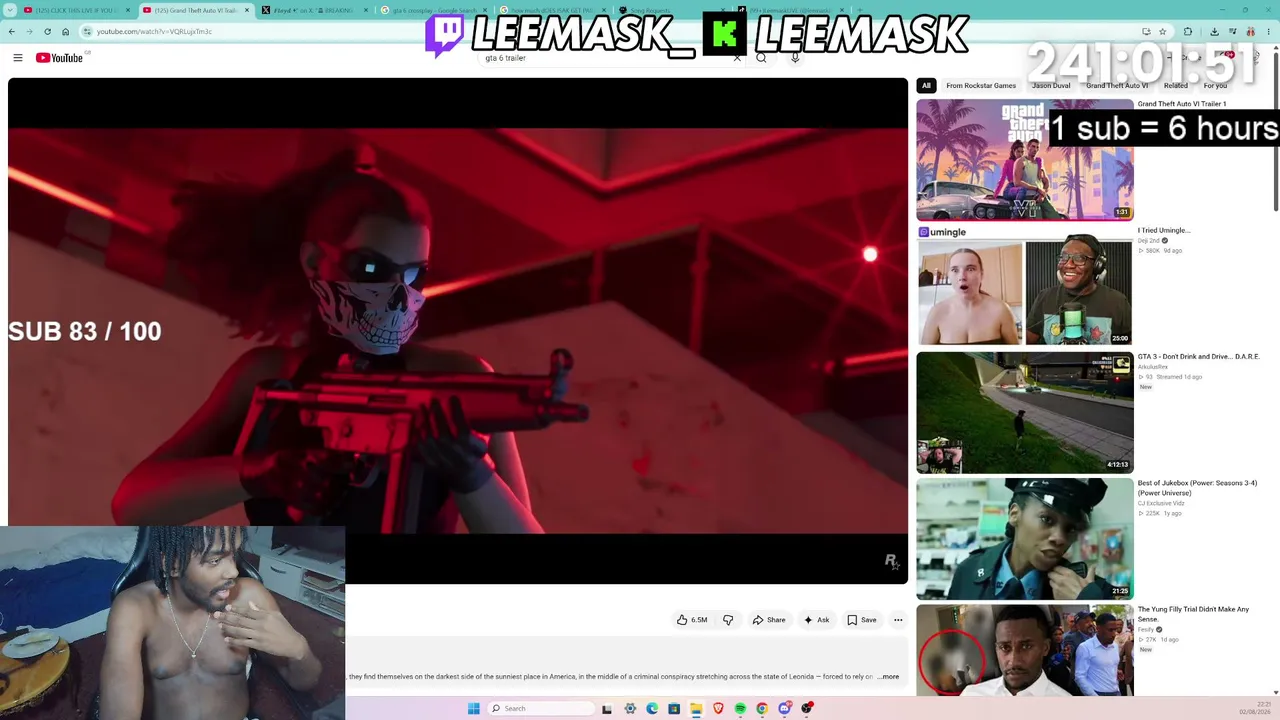Viewport: 1280px width, 720px height.
Task: Save the video to a playlist
Action: pos(862,620)
